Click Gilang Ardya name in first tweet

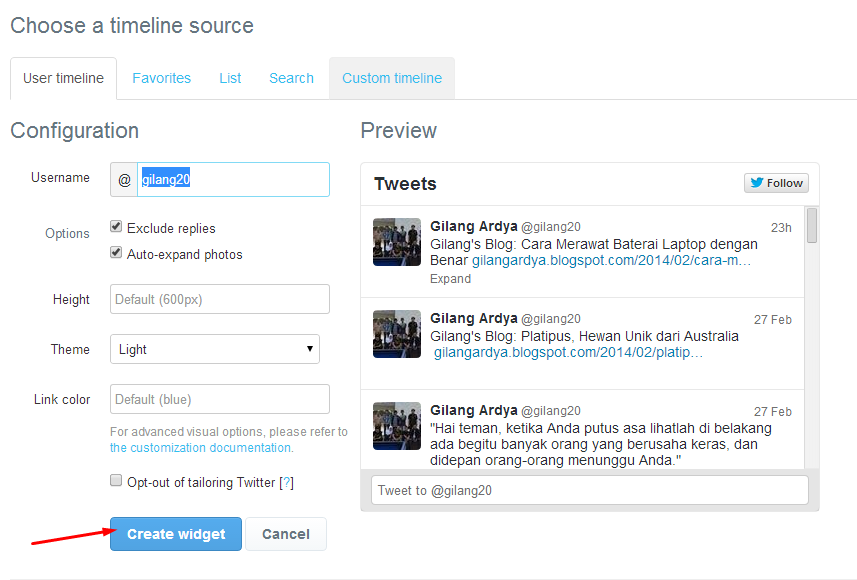(473, 226)
